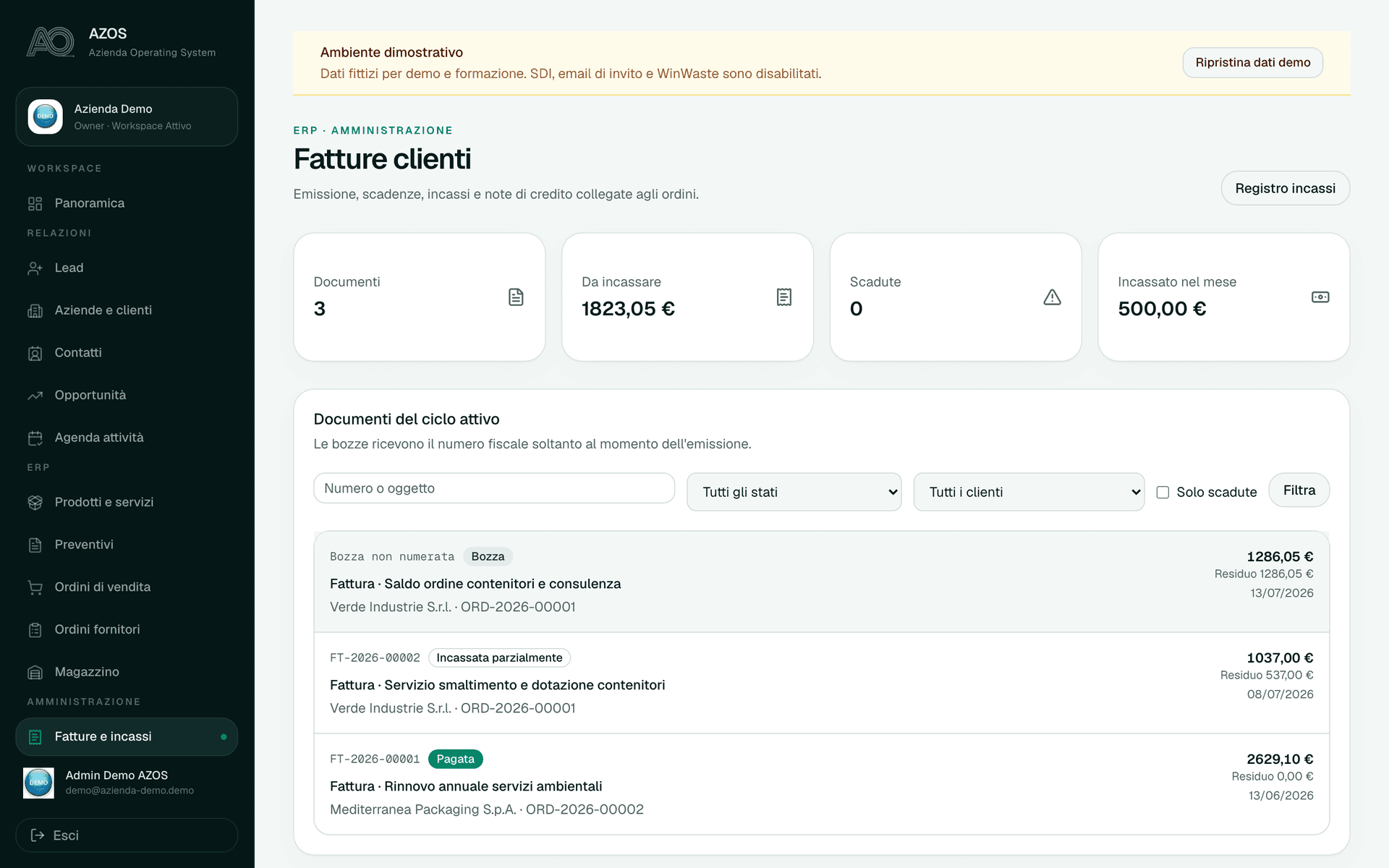Click the Scadute warning triangle icon
1389x868 pixels.
coord(1052,297)
